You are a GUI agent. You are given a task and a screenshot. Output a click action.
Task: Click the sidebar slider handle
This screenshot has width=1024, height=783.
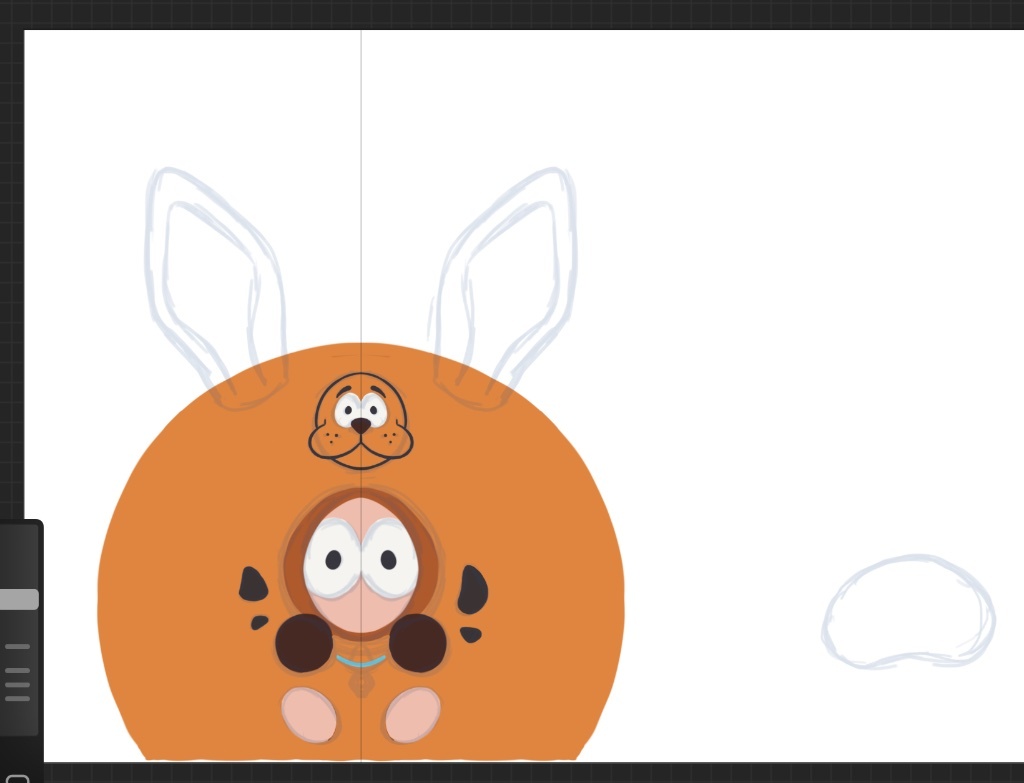click(x=19, y=599)
